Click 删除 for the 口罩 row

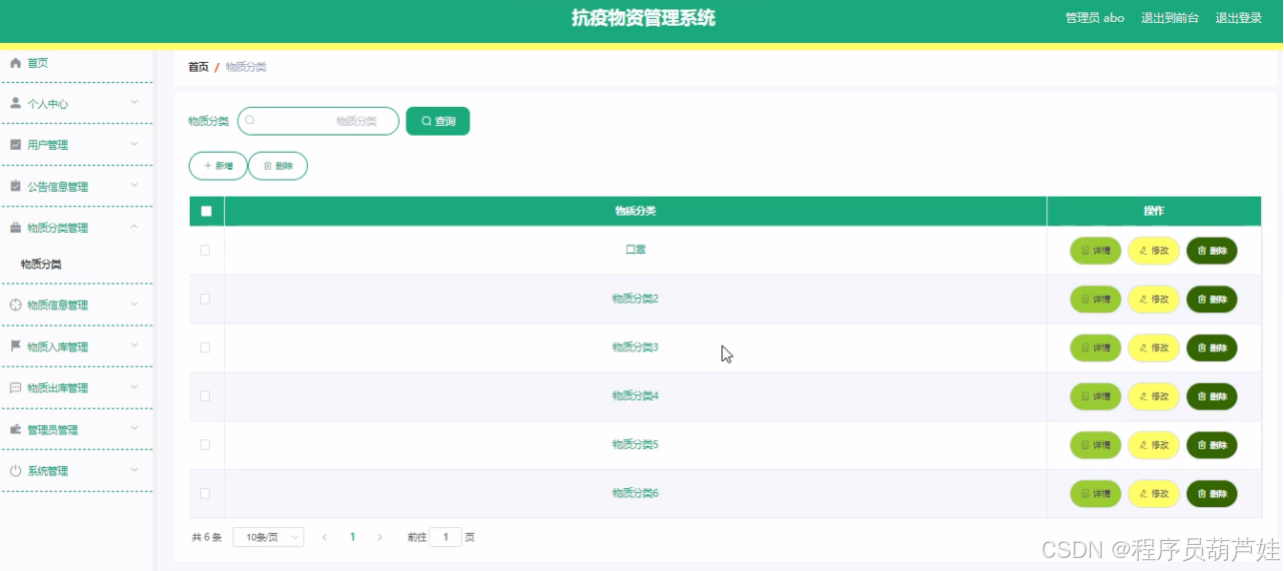point(1212,251)
